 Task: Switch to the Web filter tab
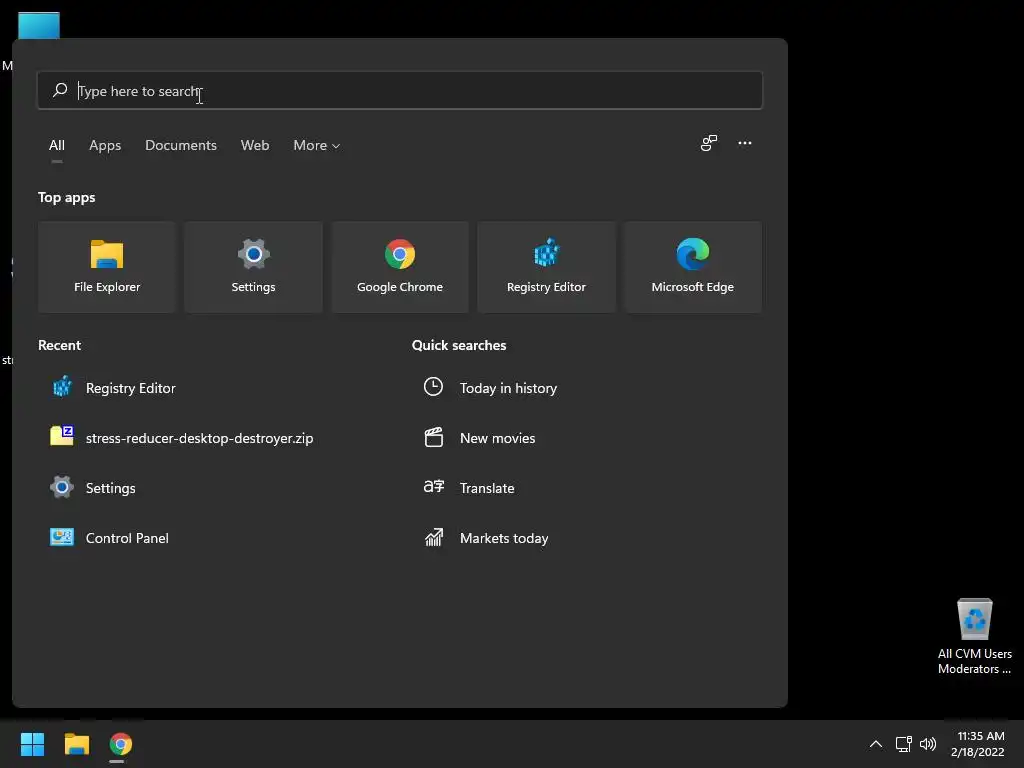[255, 145]
